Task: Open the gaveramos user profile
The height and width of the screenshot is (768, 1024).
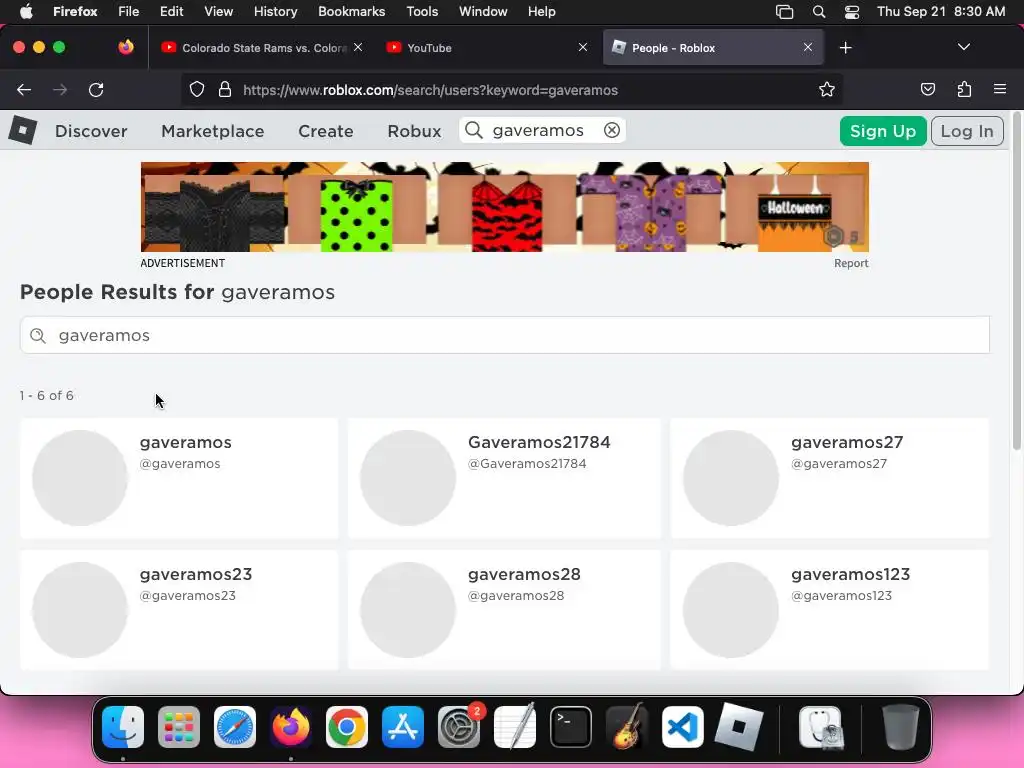Action: 179,478
